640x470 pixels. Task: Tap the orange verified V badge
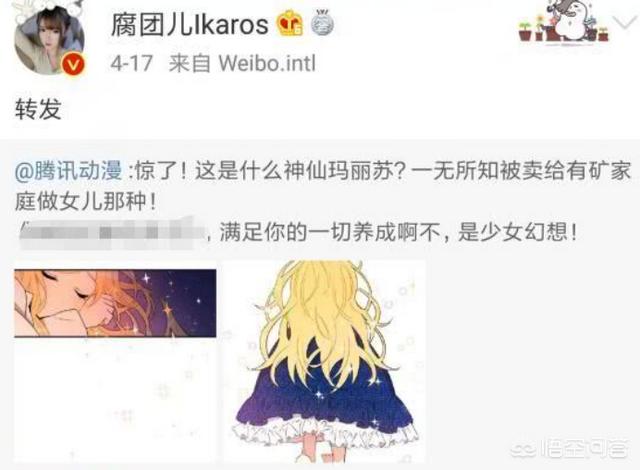point(75,64)
